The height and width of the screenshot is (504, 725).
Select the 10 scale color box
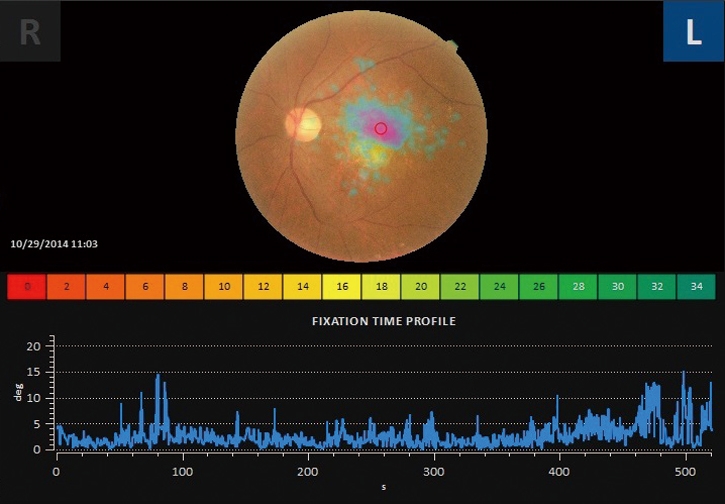click(224, 287)
